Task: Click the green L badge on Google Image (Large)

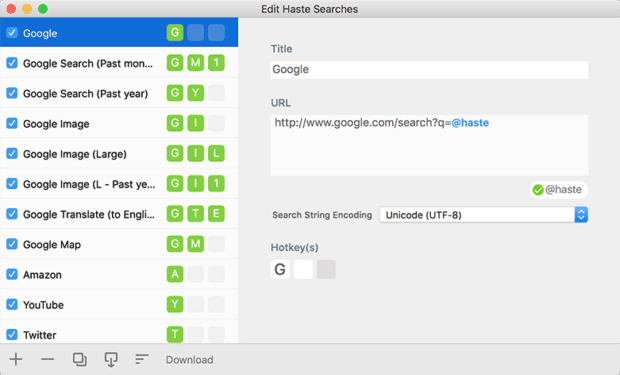Action: click(216, 153)
